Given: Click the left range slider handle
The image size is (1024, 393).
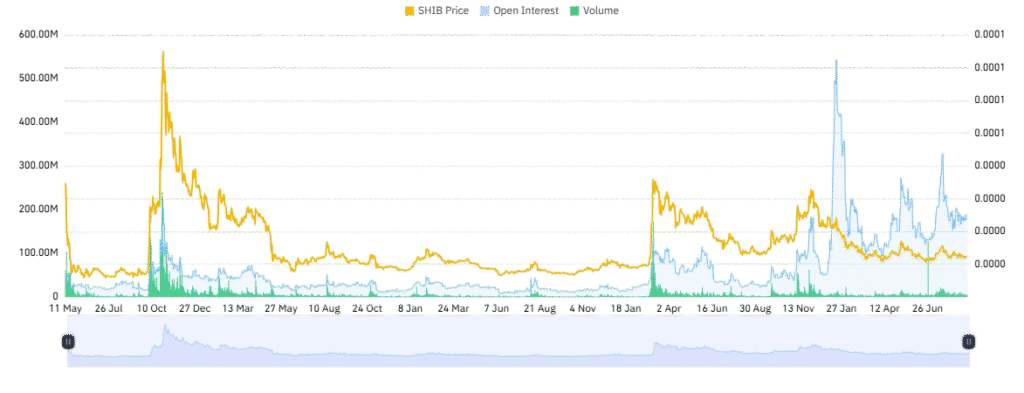Looking at the screenshot, I should click(68, 341).
